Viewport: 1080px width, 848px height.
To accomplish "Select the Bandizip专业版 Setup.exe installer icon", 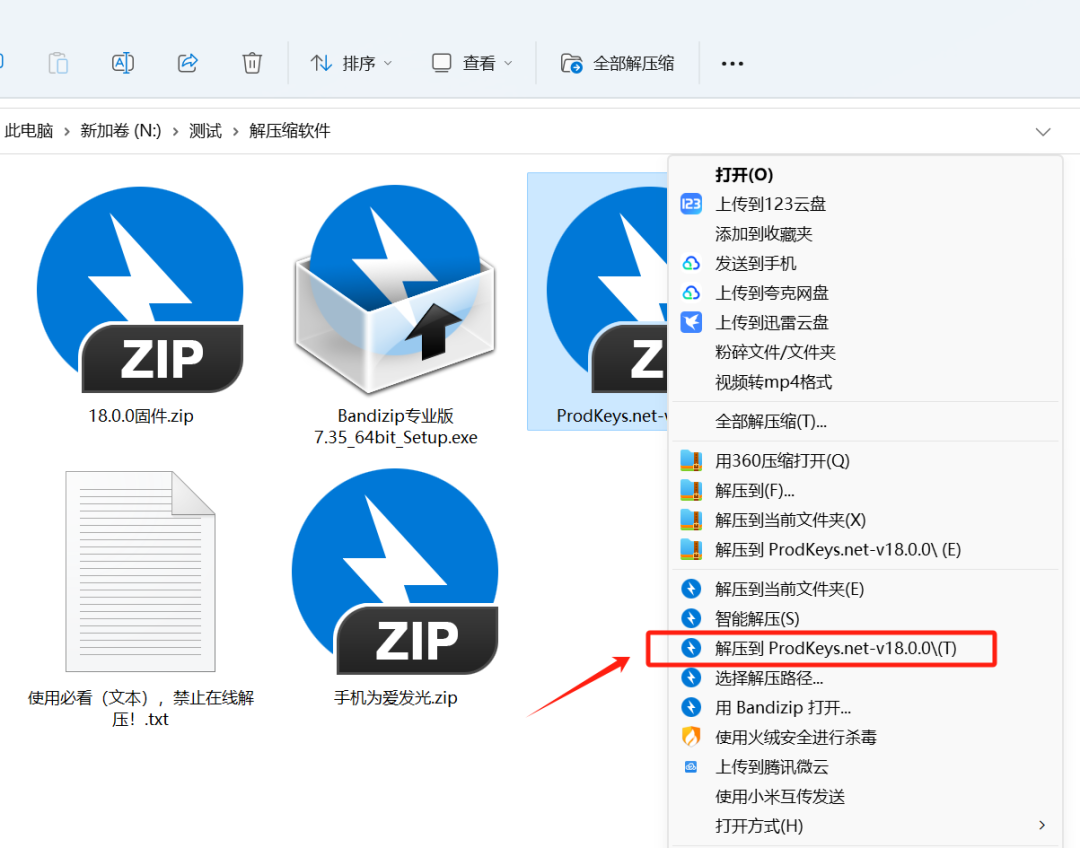I will pyautogui.click(x=395, y=289).
